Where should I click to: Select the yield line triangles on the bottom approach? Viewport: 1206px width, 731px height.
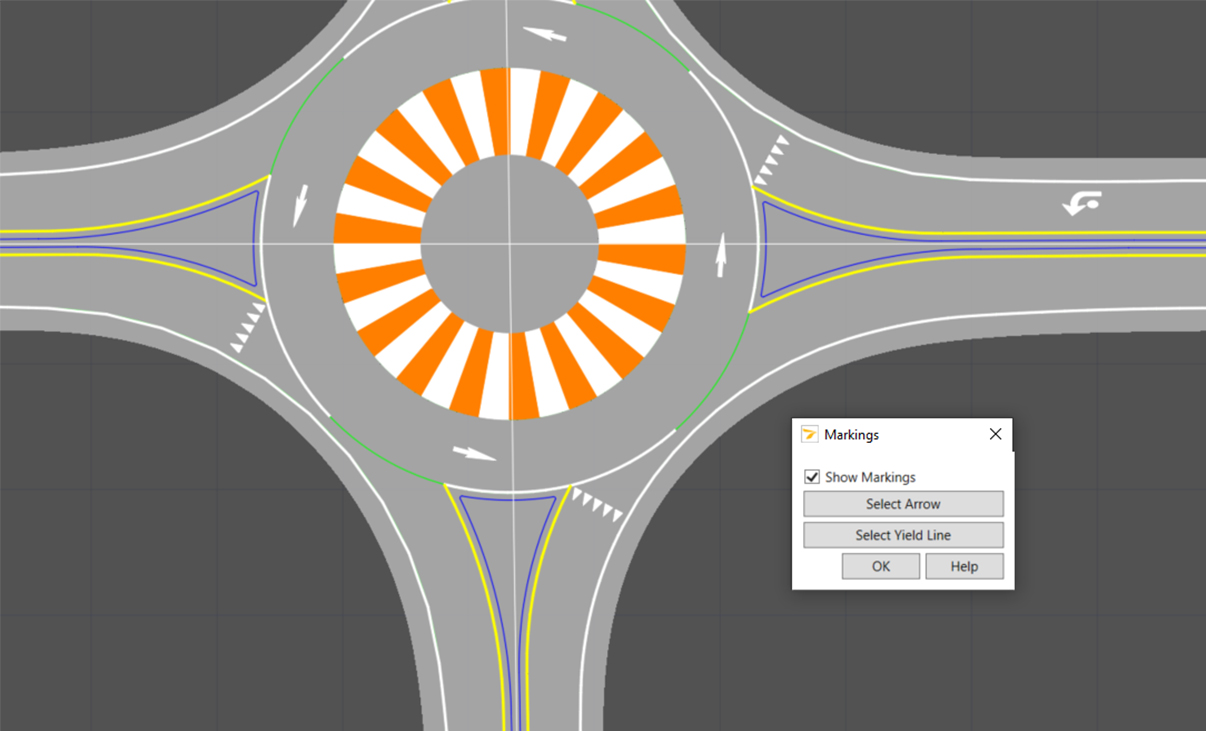pos(597,502)
